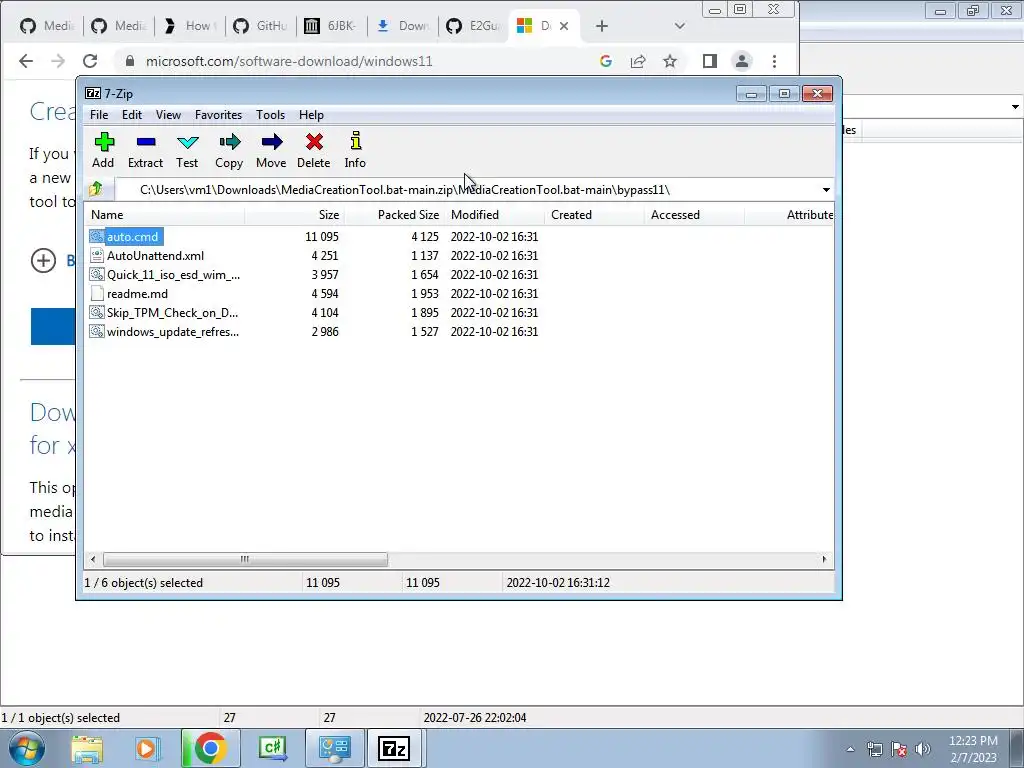This screenshot has width=1024, height=768.
Task: Open the Tools menu
Action: [270, 114]
